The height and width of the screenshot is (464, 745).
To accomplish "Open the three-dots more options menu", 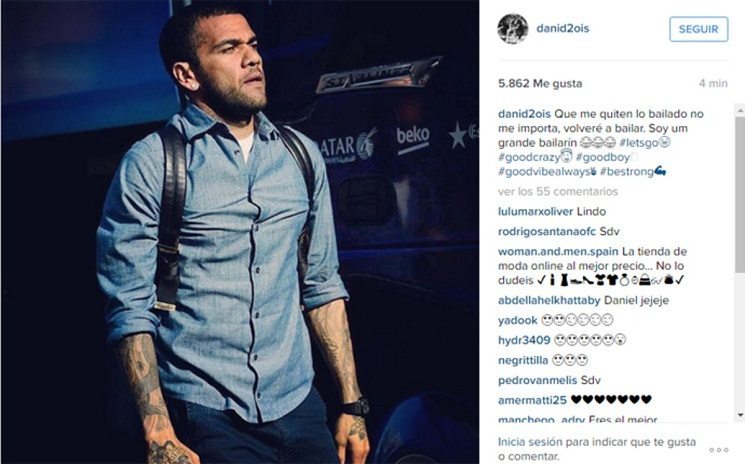I will tap(718, 450).
